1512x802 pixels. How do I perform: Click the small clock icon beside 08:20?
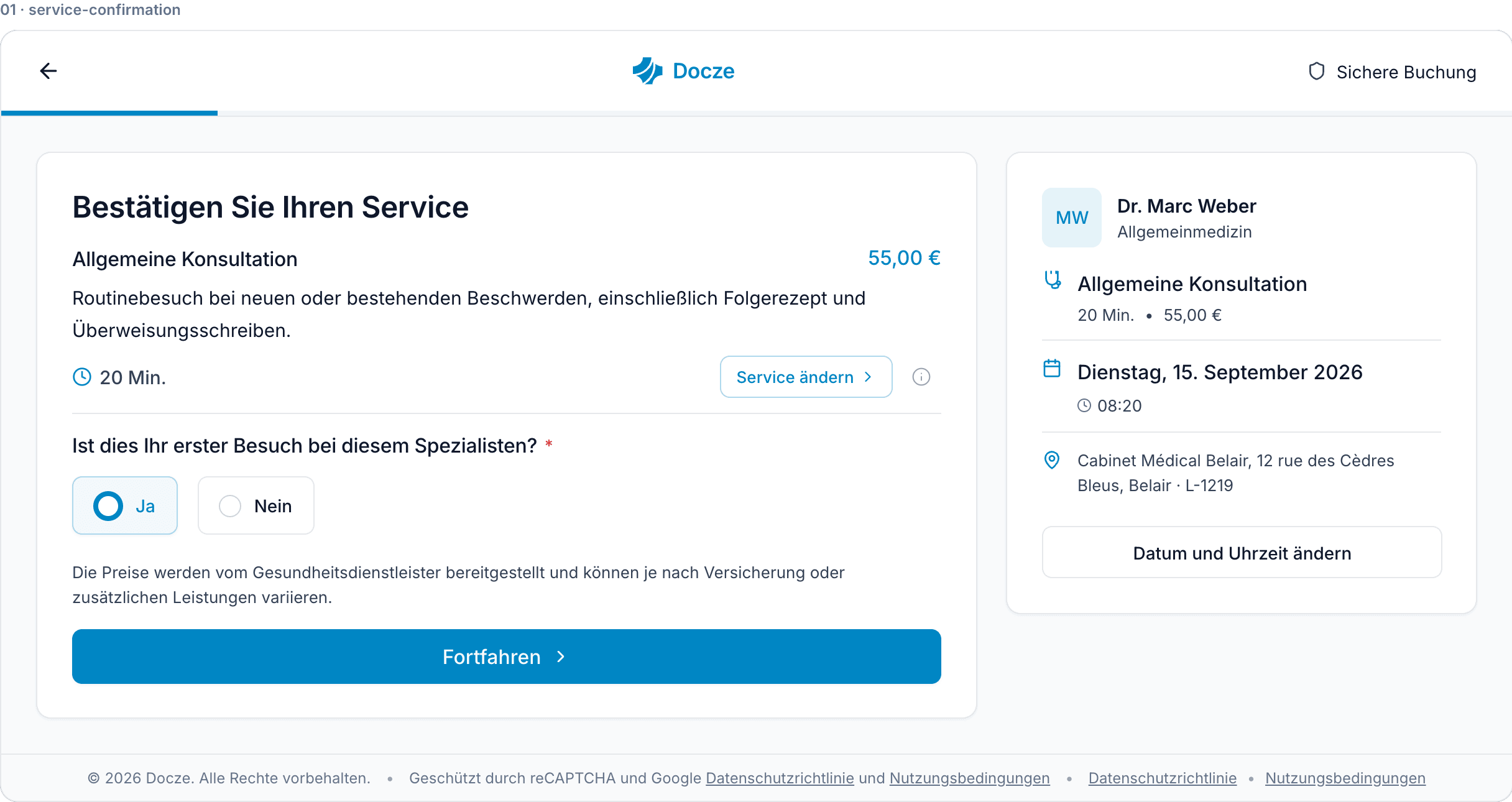(1084, 405)
